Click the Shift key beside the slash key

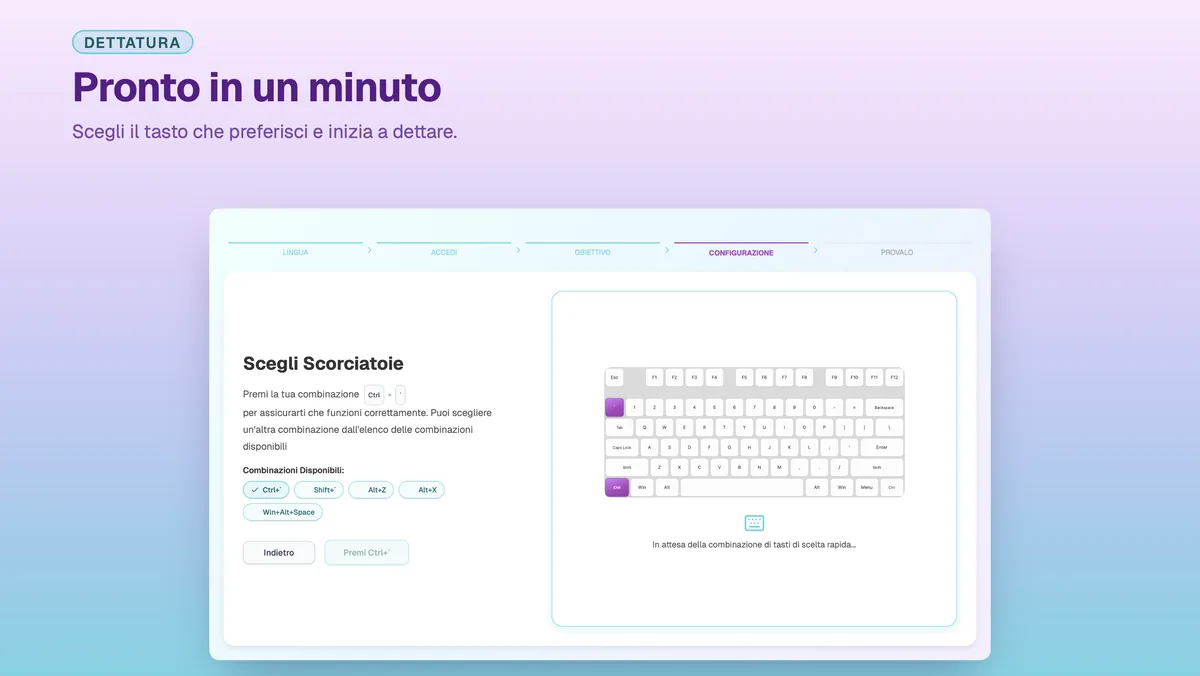click(x=877, y=467)
